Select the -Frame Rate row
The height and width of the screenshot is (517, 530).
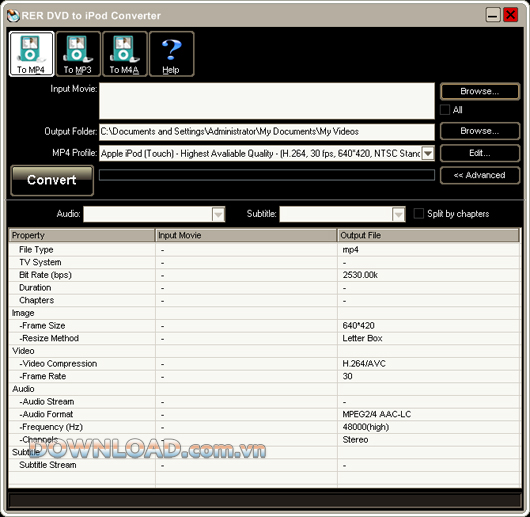coord(264,376)
